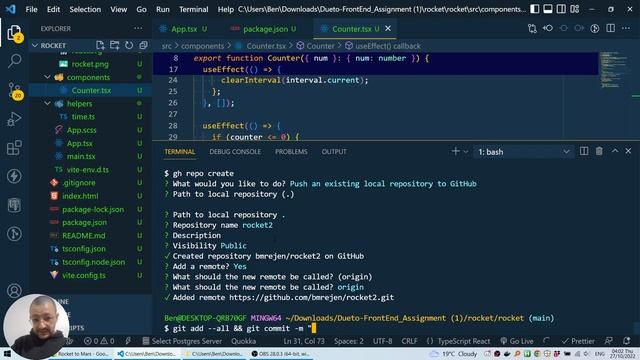
Task: Click the Quokka status bar item
Action: tap(243, 341)
